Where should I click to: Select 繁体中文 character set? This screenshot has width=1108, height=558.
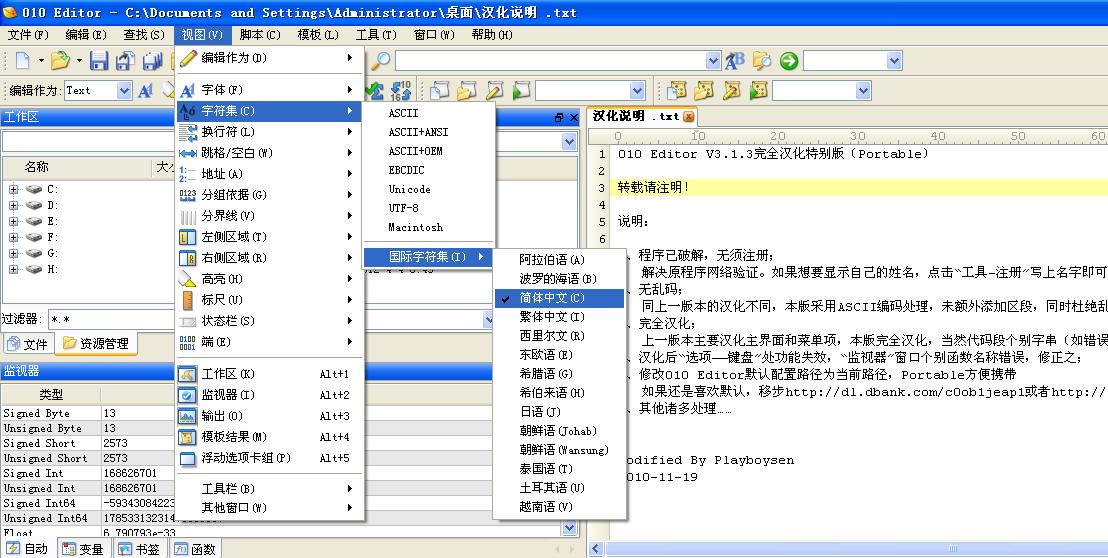559,317
